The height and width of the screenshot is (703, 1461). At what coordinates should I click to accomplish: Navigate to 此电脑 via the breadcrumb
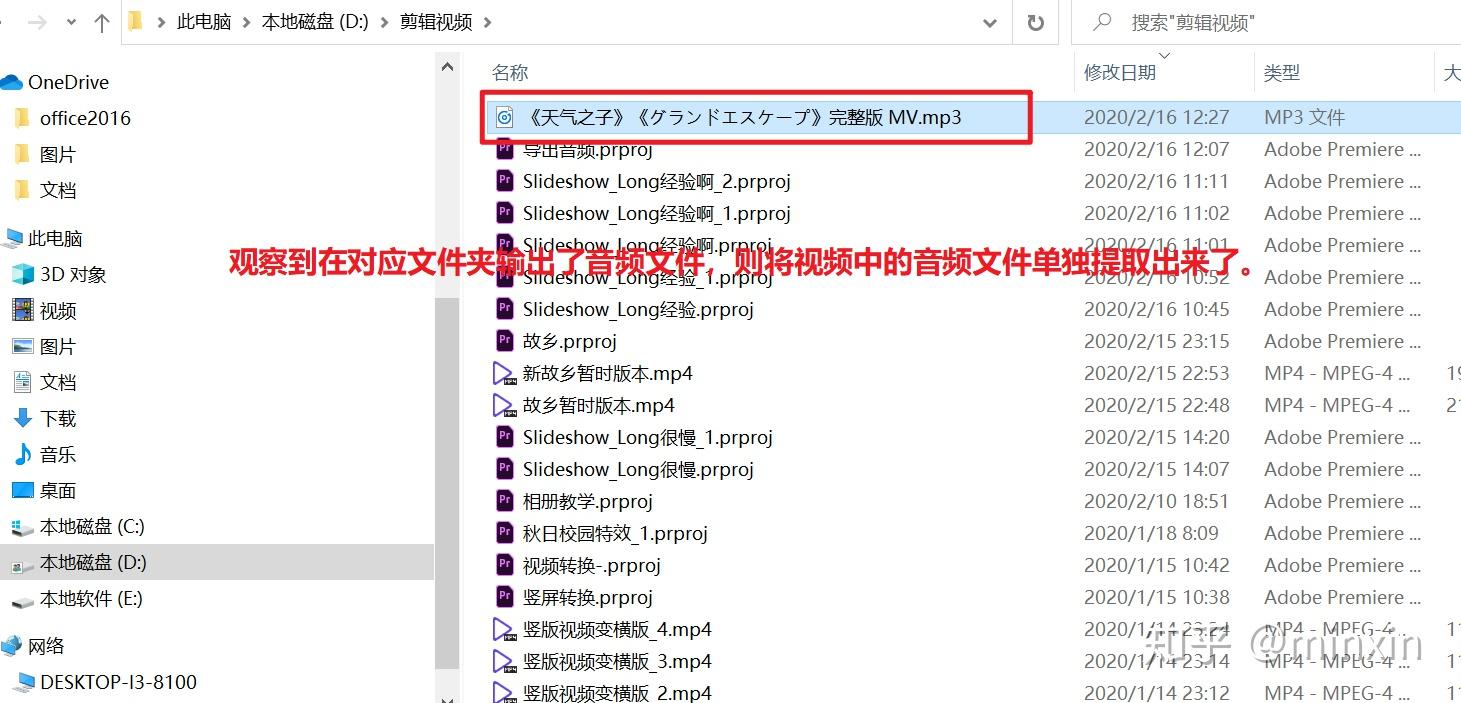click(204, 22)
